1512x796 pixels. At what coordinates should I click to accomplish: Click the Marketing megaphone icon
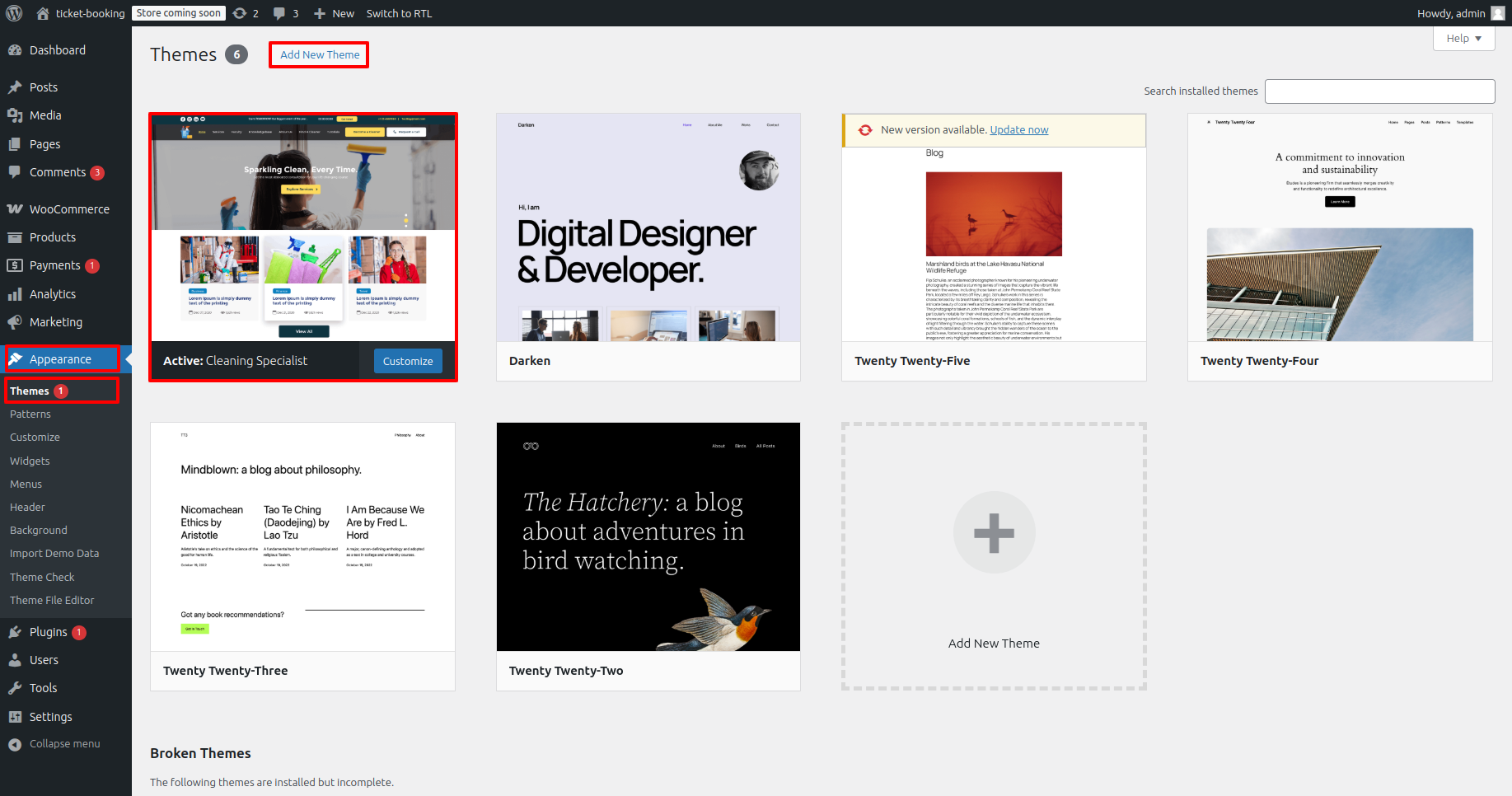15,322
